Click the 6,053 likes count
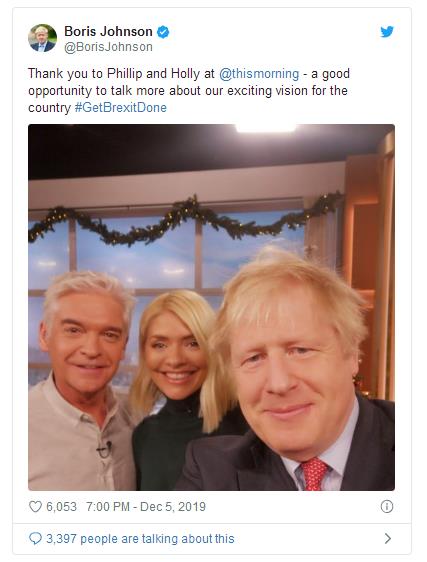The height and width of the screenshot is (562, 427). (61, 506)
